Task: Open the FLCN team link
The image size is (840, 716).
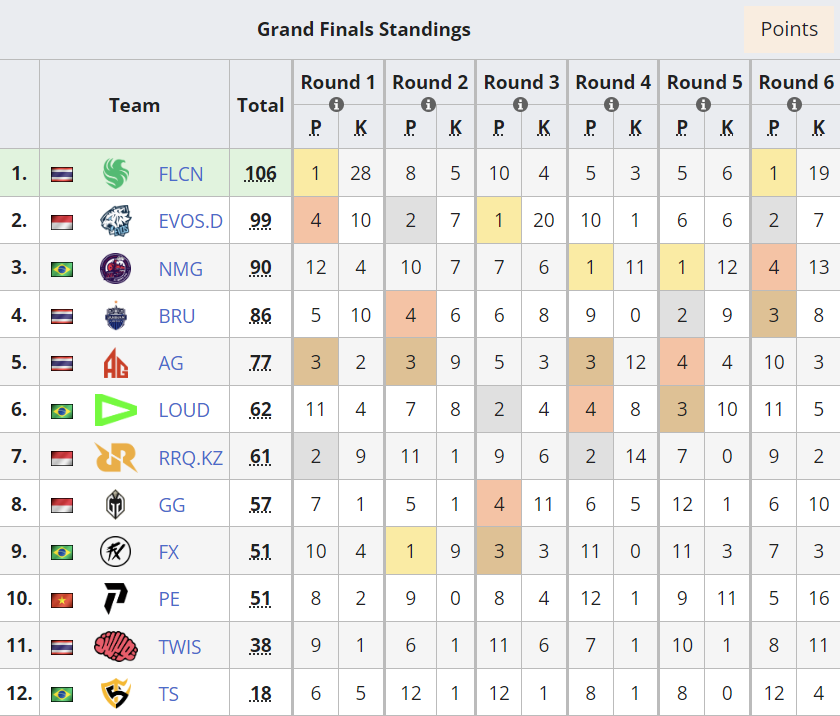Action: 181,174
